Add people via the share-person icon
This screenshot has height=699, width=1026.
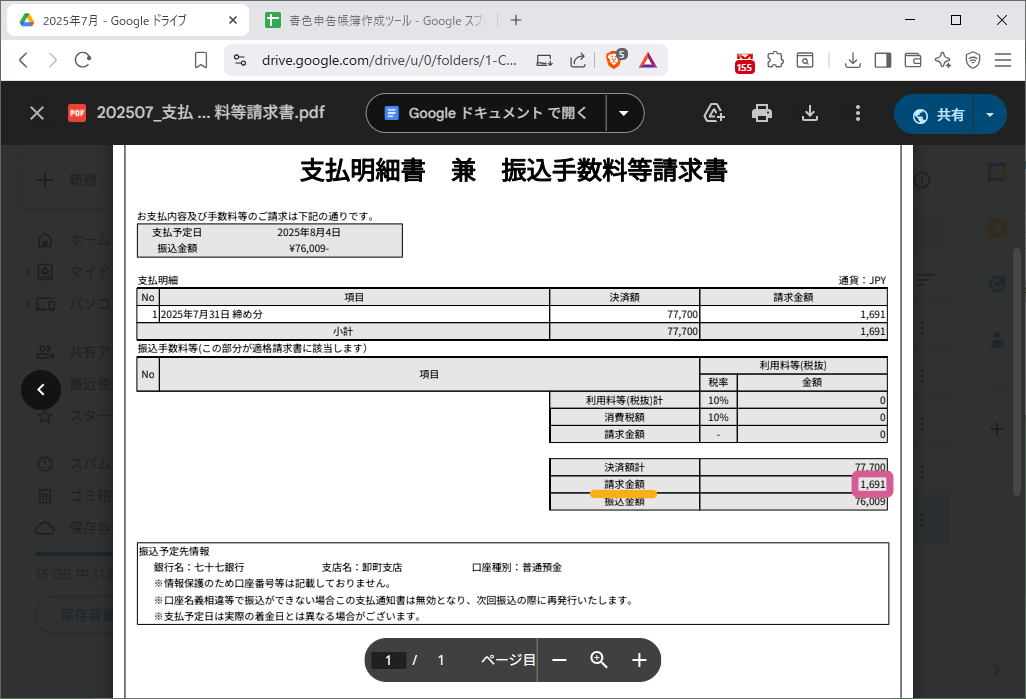pos(714,113)
